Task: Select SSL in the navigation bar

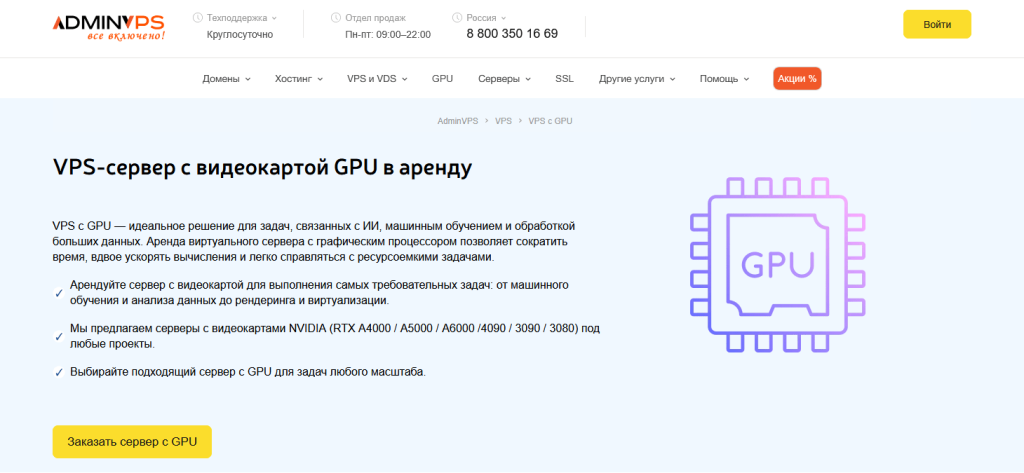Action: point(564,78)
